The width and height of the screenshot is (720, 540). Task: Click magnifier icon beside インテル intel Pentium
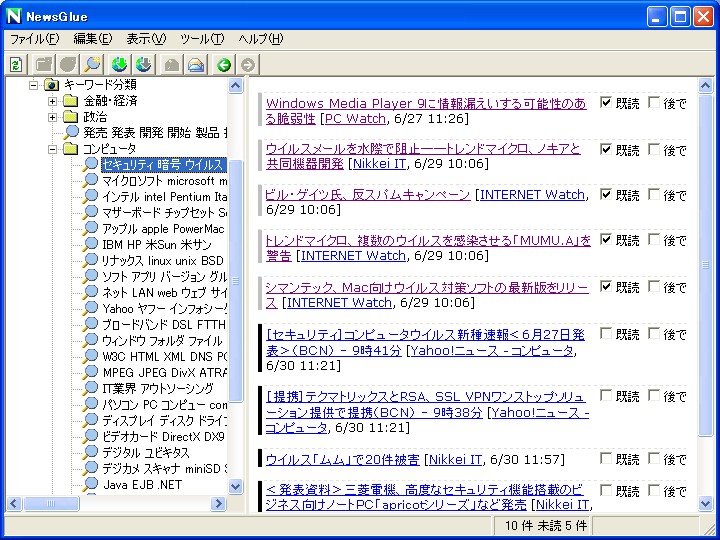point(90,196)
